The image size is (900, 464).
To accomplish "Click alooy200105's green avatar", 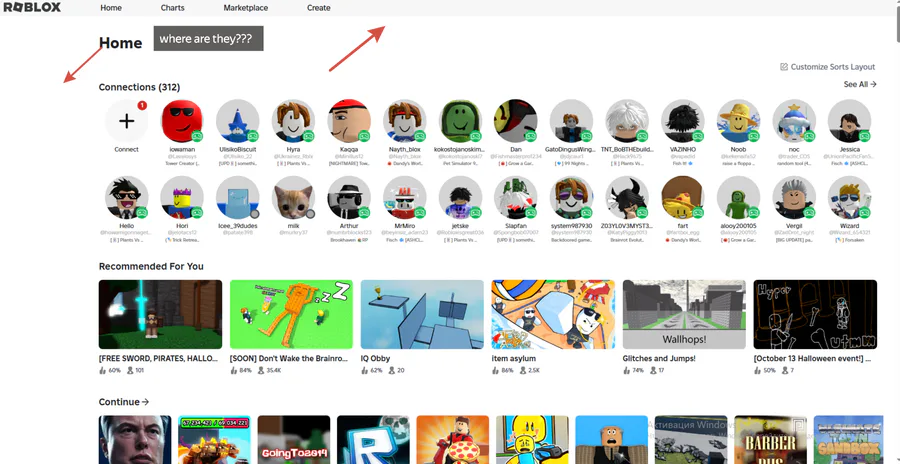I will click(738, 198).
